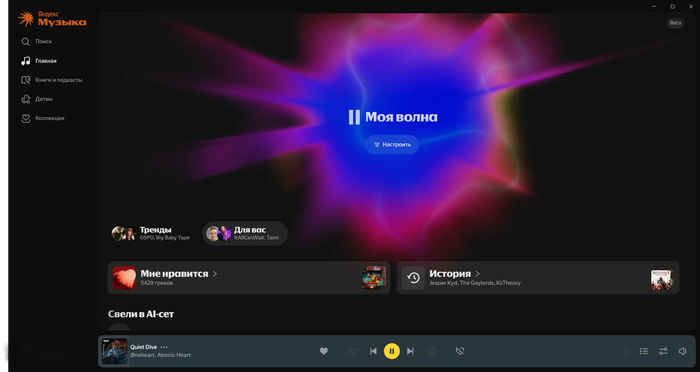The width and height of the screenshot is (700, 372).
Task: Go to the Главная home section
Action: point(39,61)
